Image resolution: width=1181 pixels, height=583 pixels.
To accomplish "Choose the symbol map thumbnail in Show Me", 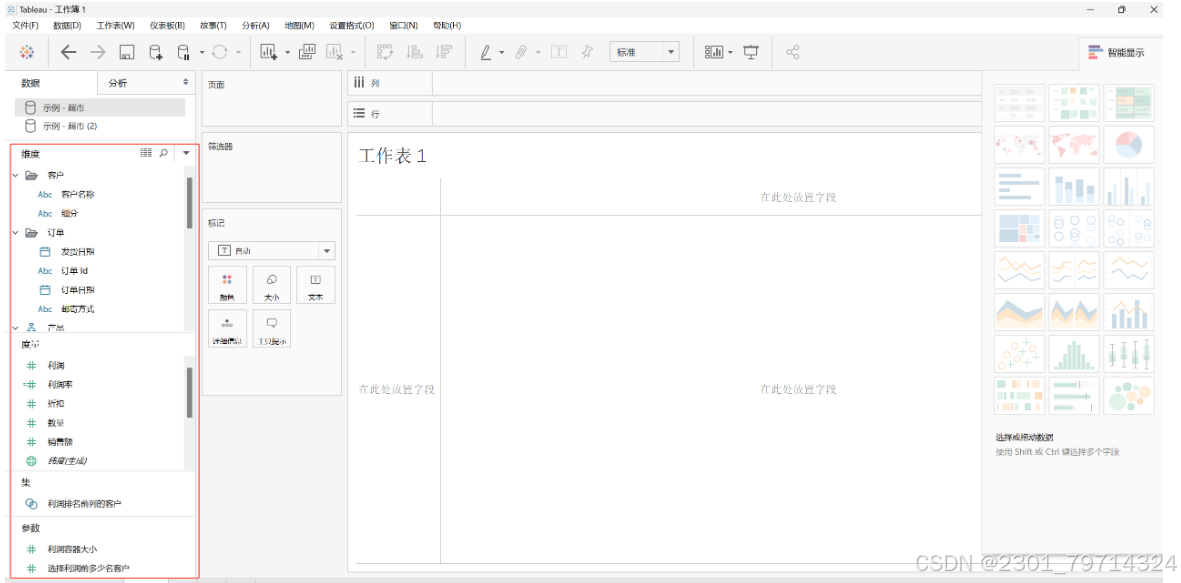I will [1019, 145].
